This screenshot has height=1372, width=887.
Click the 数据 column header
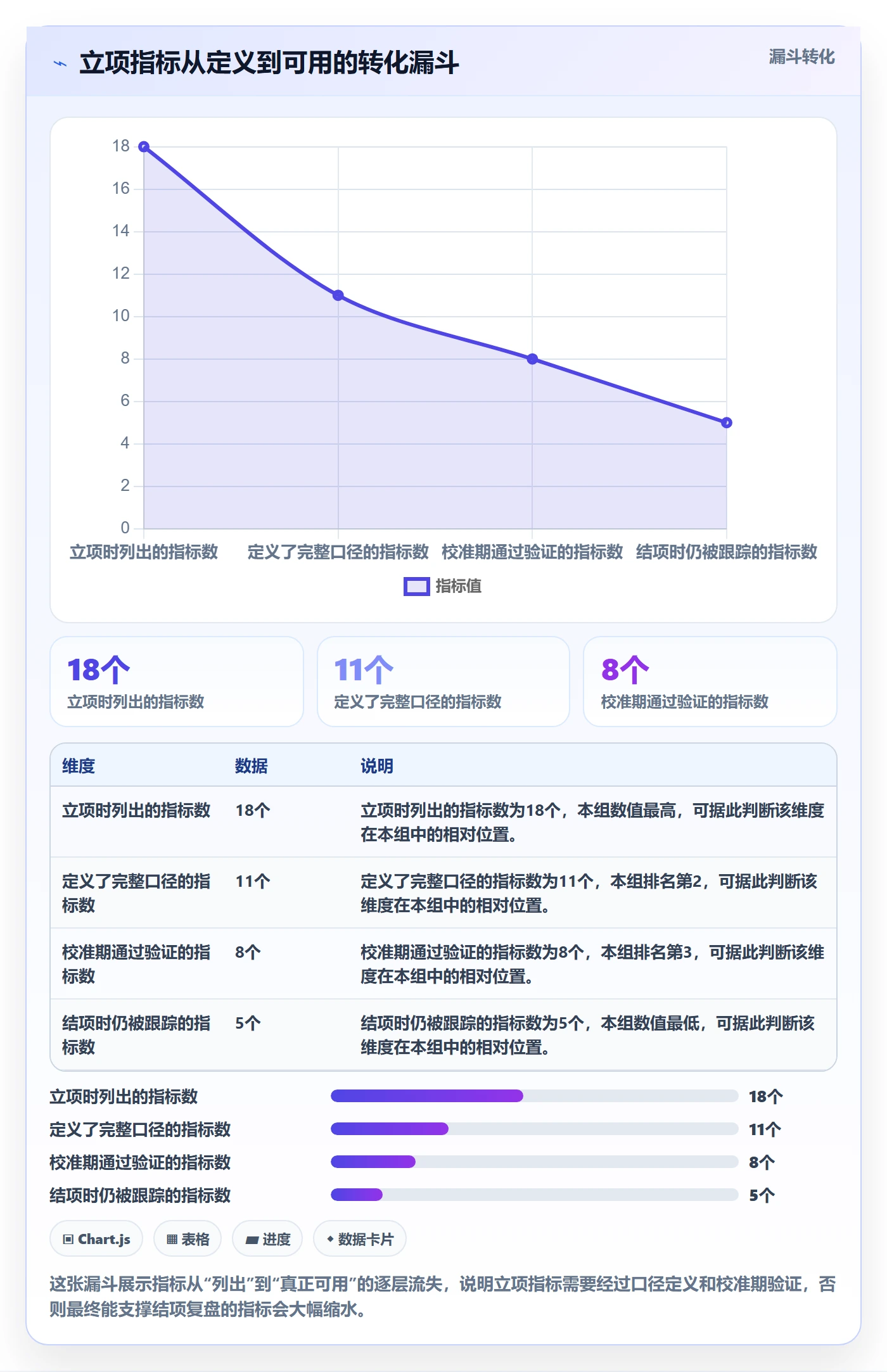[252, 766]
